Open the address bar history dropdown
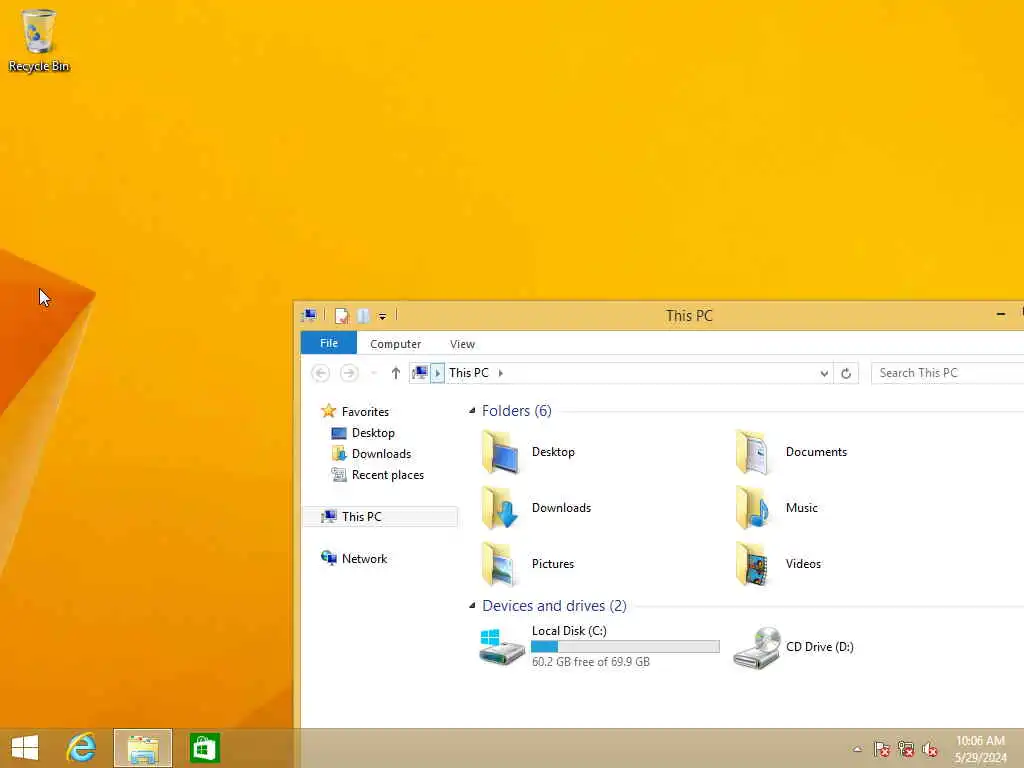 click(824, 374)
